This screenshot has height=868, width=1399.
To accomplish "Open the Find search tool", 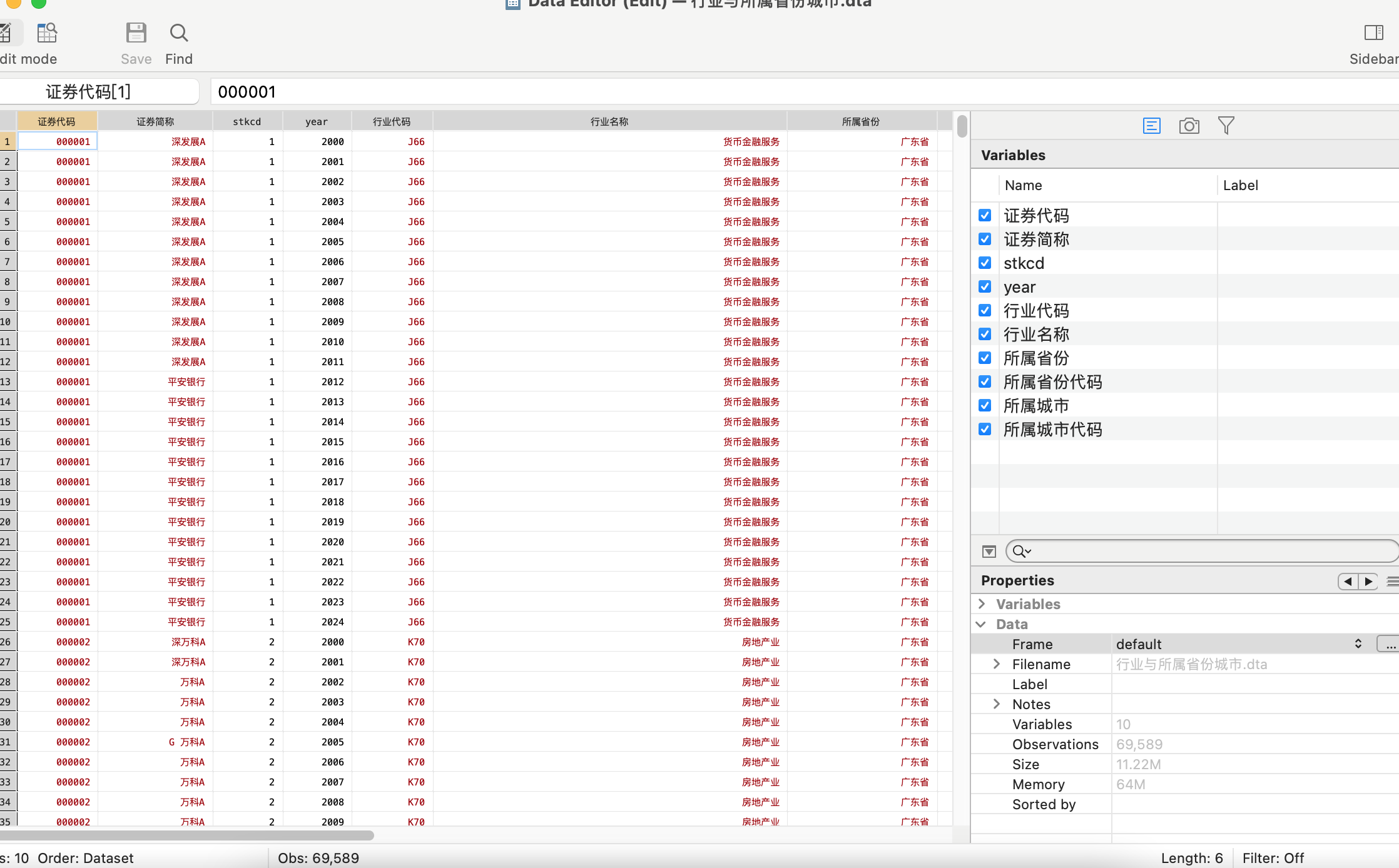I will 179,34.
